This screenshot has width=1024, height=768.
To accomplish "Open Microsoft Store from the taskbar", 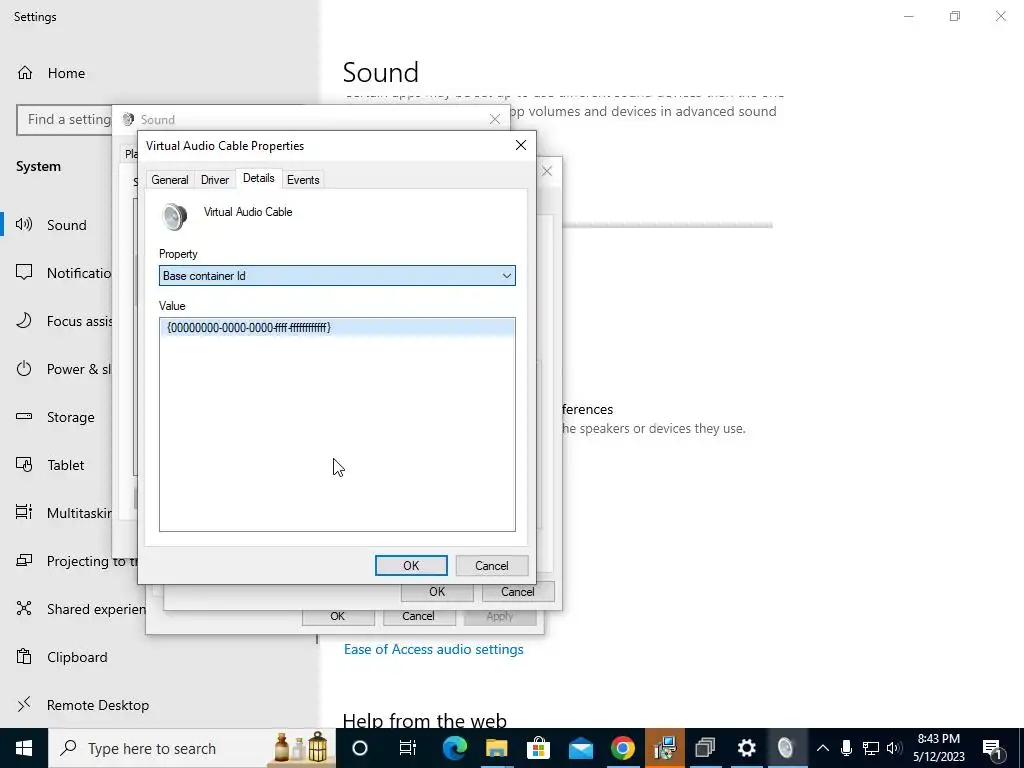I will [538, 748].
